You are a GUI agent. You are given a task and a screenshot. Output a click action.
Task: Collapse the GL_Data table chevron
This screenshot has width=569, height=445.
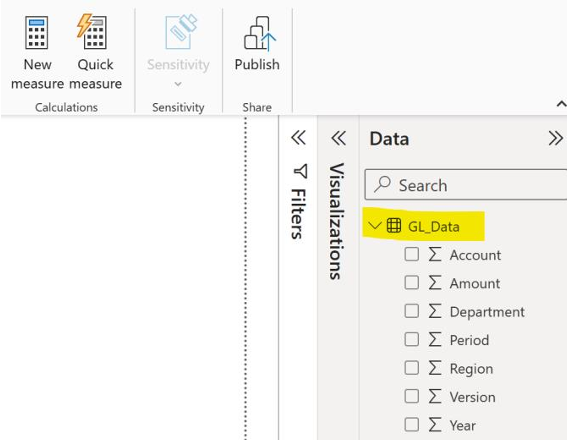tap(374, 225)
